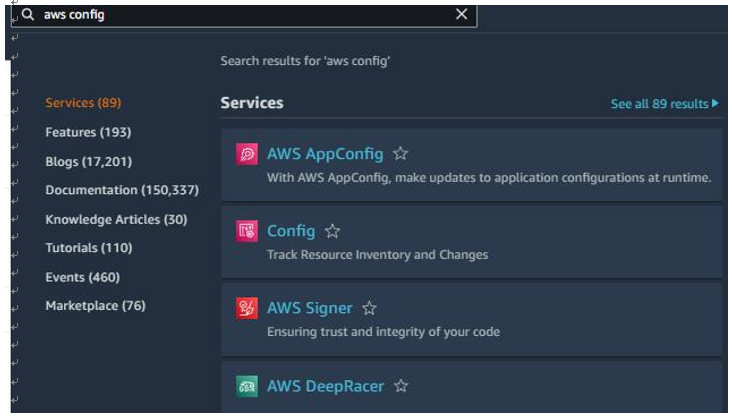This screenshot has width=732, height=419.
Task: Favorite AWS DeepRacer with its star
Action: coord(401,386)
